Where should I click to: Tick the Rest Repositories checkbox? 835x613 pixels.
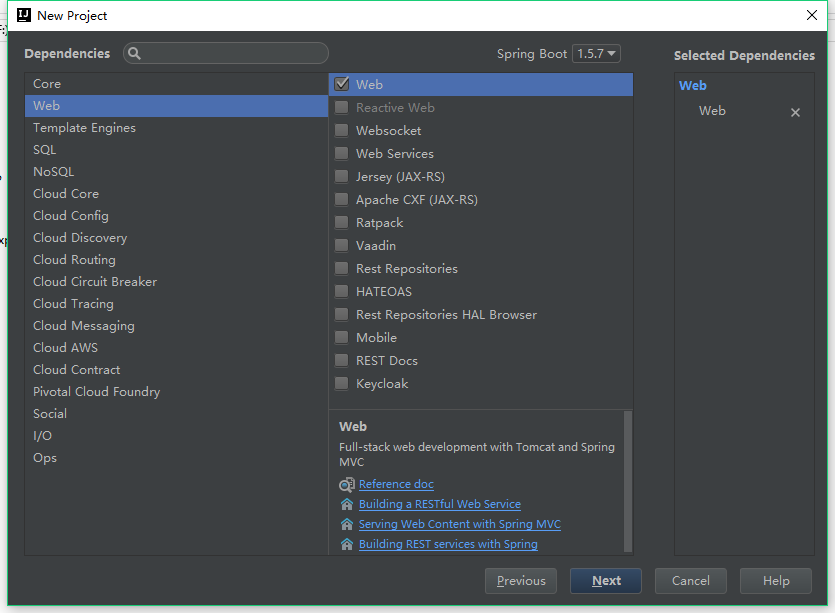coord(342,269)
